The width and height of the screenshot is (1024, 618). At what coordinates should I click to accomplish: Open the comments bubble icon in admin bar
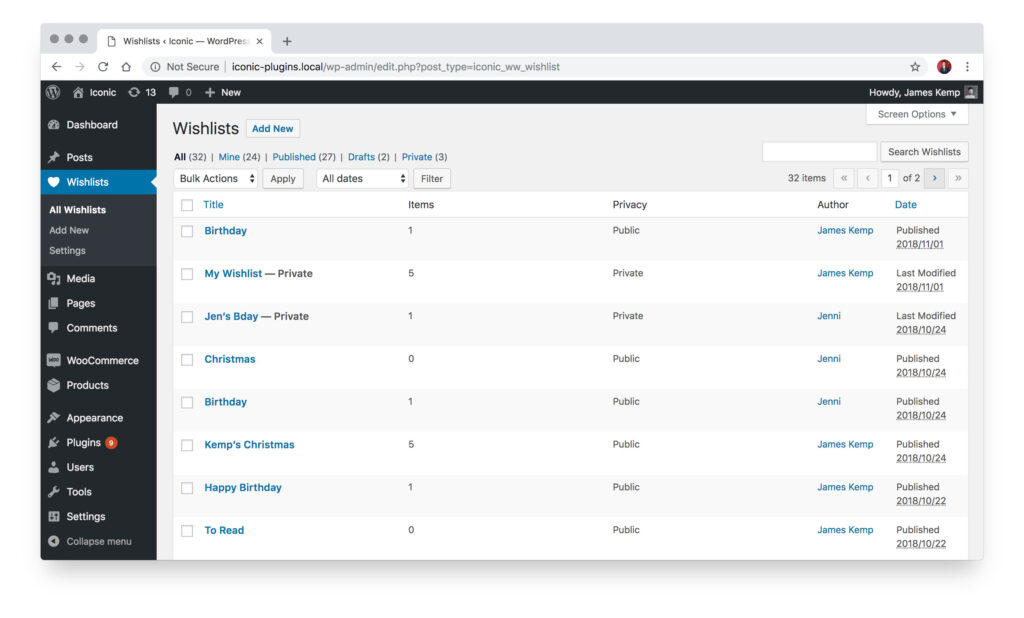pyautogui.click(x=176, y=92)
